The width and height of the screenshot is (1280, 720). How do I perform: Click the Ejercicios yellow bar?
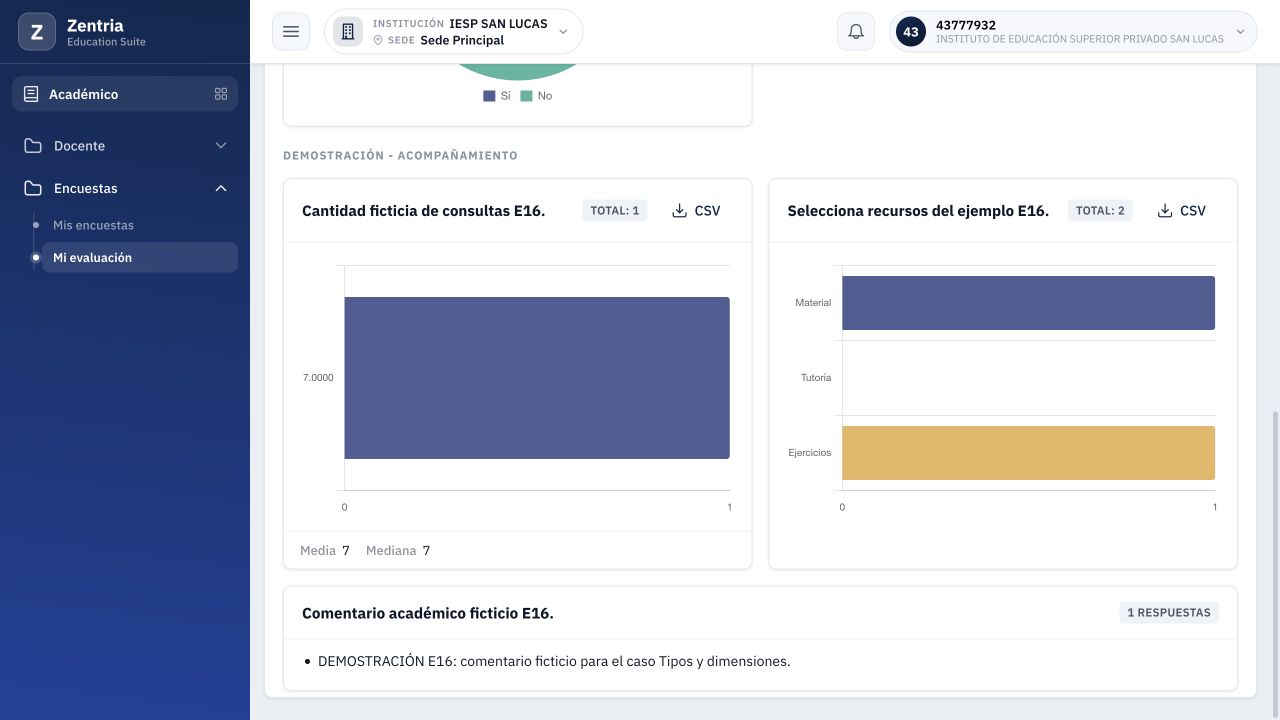pyautogui.click(x=1028, y=453)
